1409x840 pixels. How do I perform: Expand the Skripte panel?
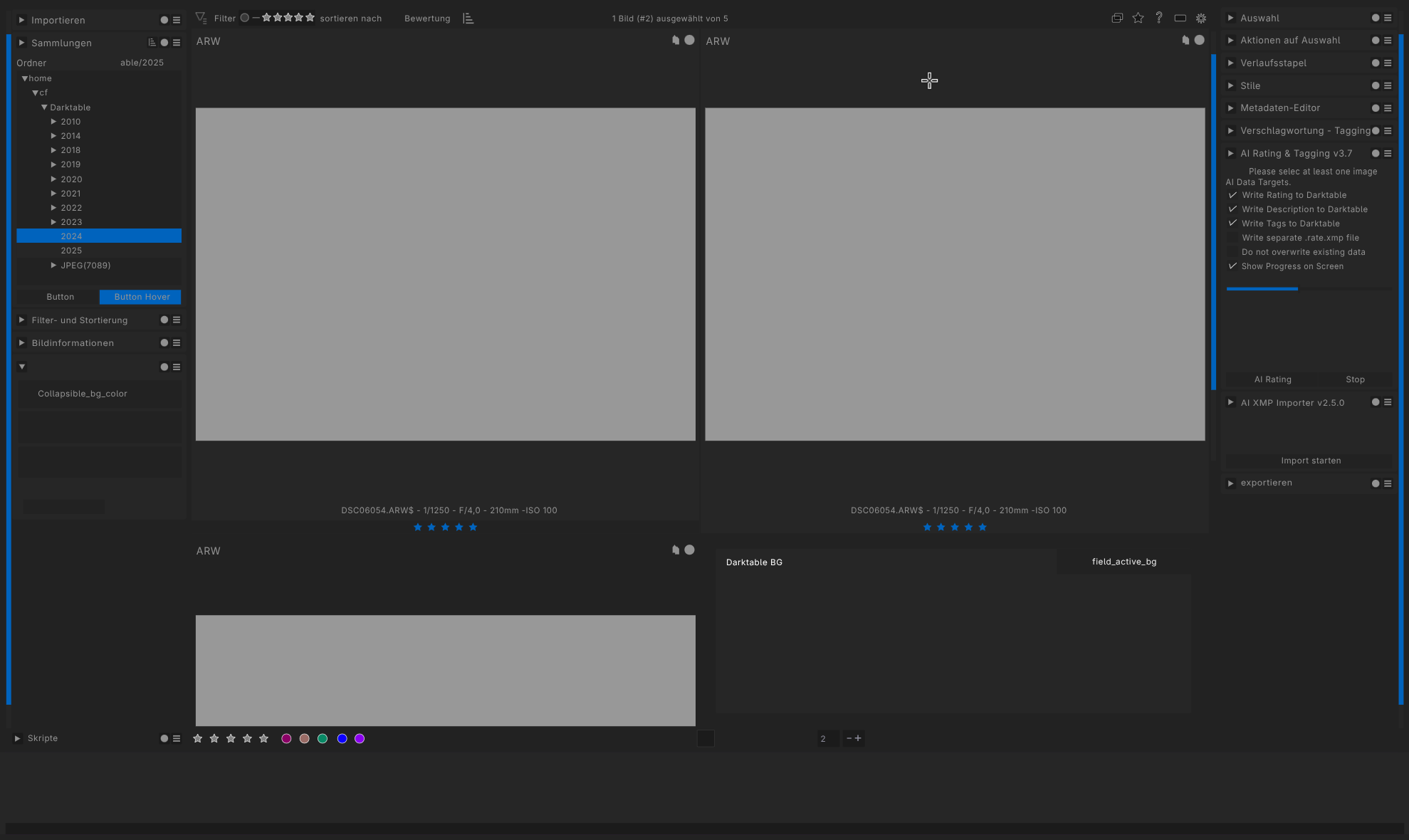click(18, 738)
